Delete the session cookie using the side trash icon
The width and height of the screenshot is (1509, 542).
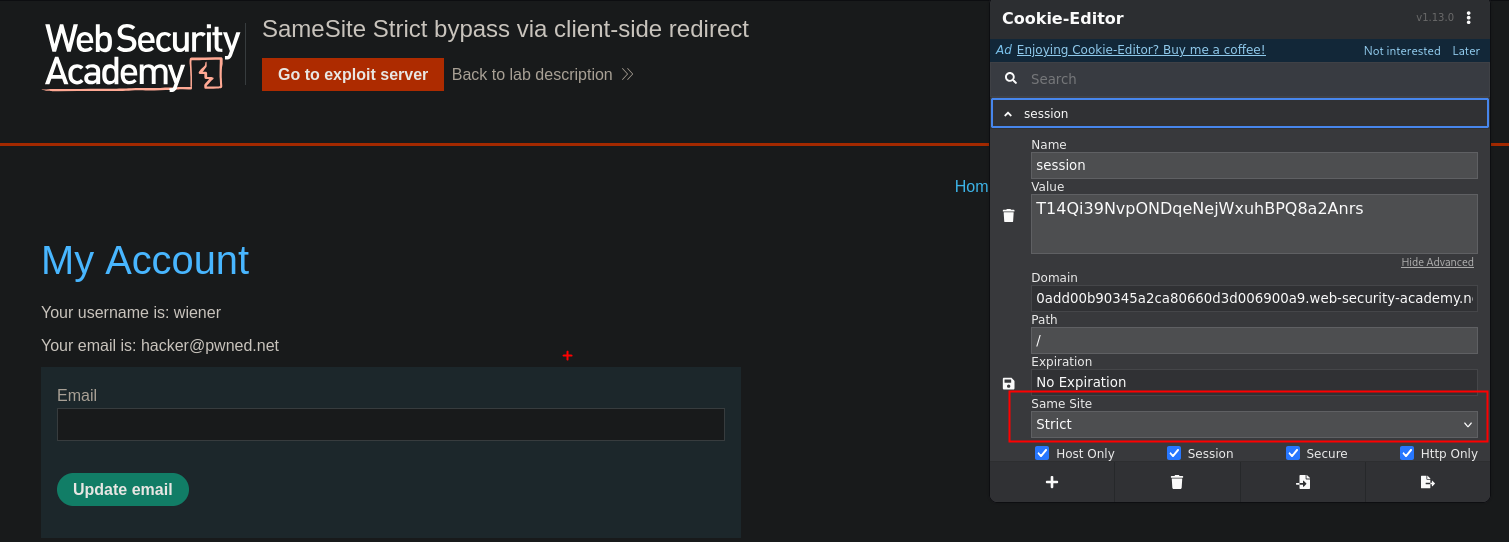coord(1008,215)
